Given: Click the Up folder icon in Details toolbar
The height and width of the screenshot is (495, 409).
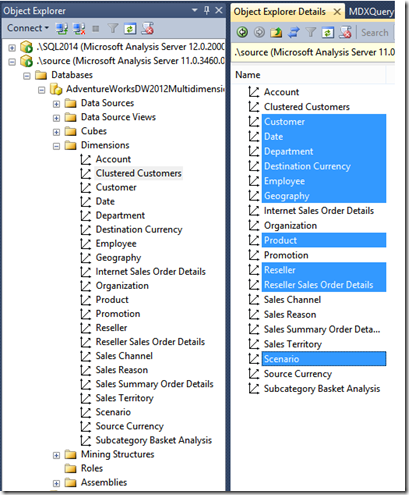Looking at the screenshot, I should tap(276, 32).
